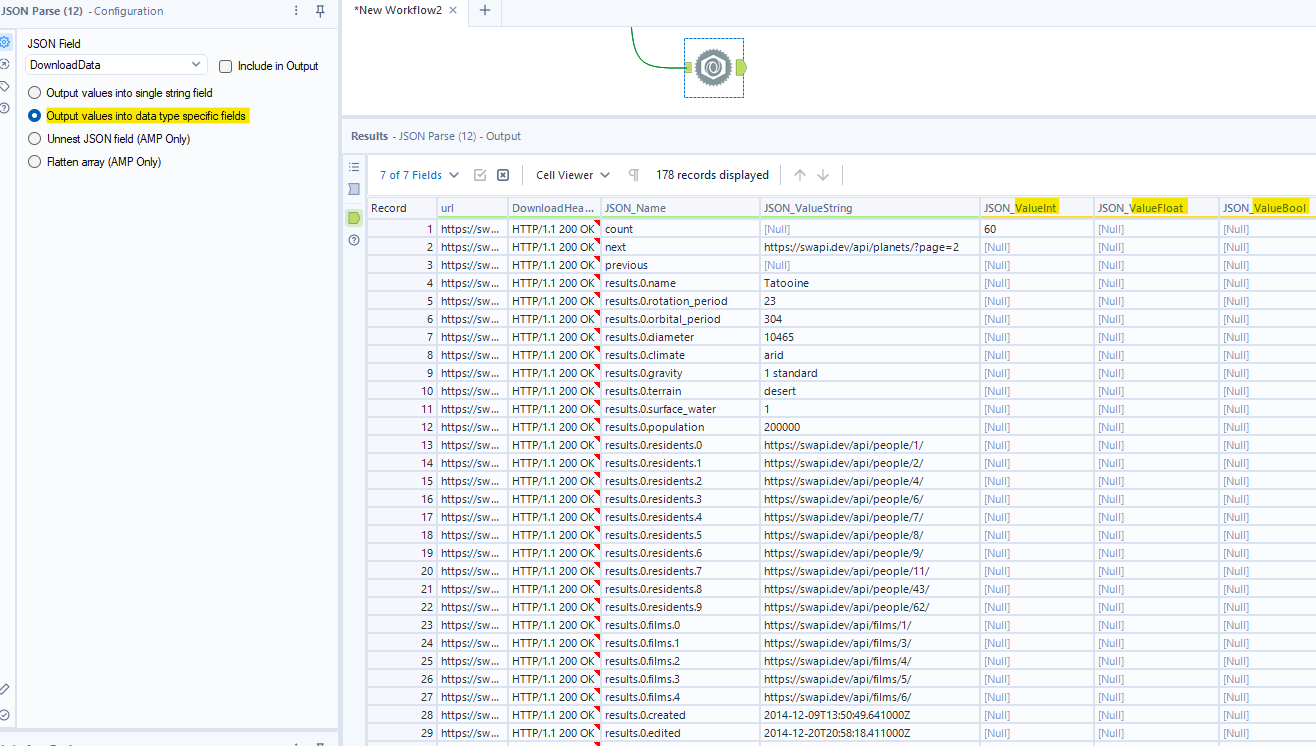
Task: Select Flatten array (AMP Only) radio button
Action: point(35,162)
